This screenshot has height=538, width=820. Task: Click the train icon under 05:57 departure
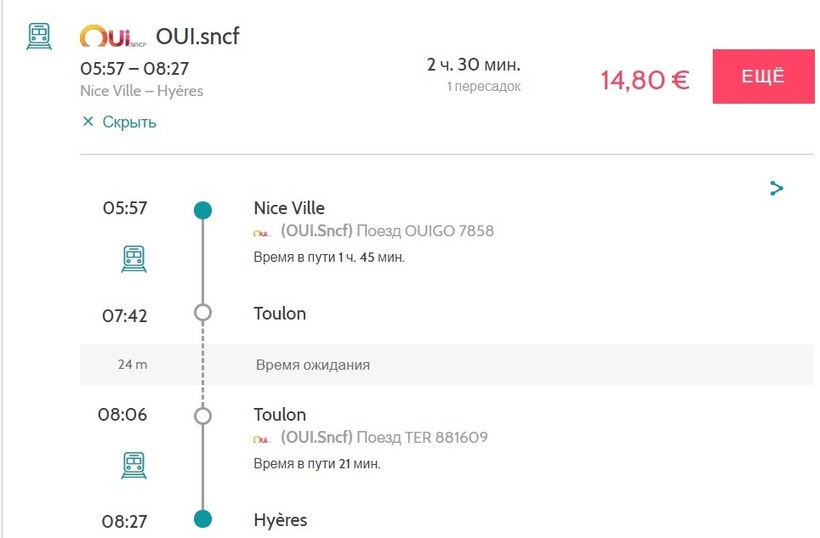click(x=134, y=259)
